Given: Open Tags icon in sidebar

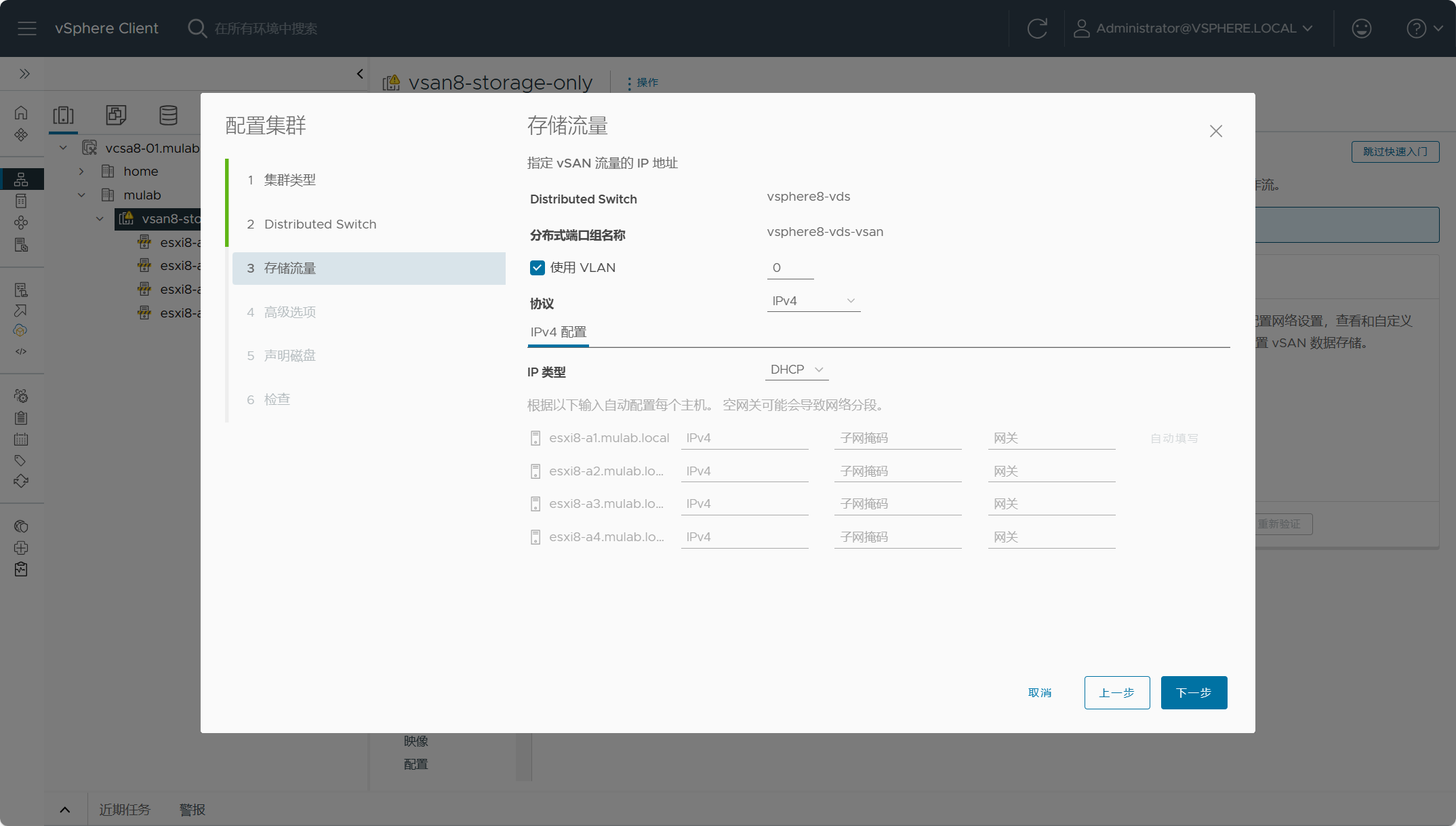Looking at the screenshot, I should click(x=21, y=460).
